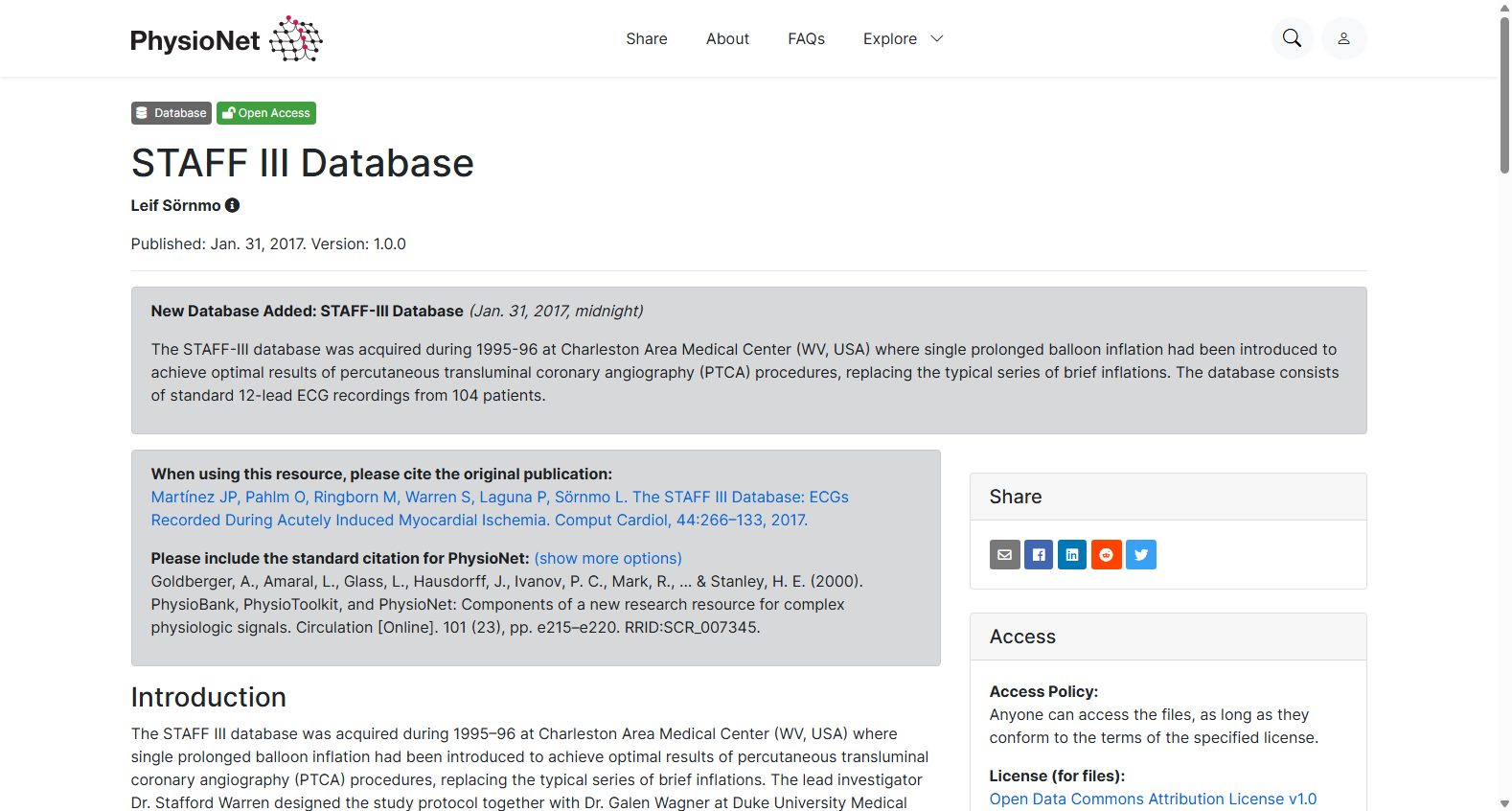Share on LinkedIn icon
Screen dimensions: 1512x811
[x=1072, y=554]
